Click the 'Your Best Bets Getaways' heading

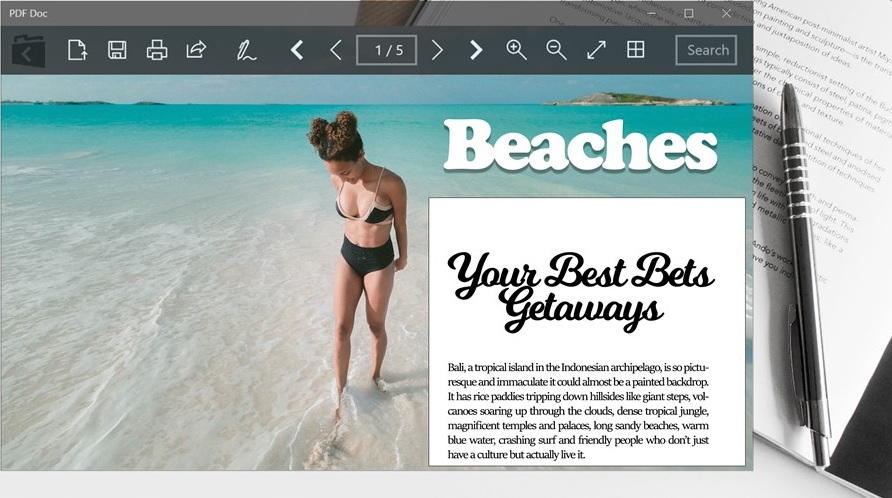[x=580, y=290]
